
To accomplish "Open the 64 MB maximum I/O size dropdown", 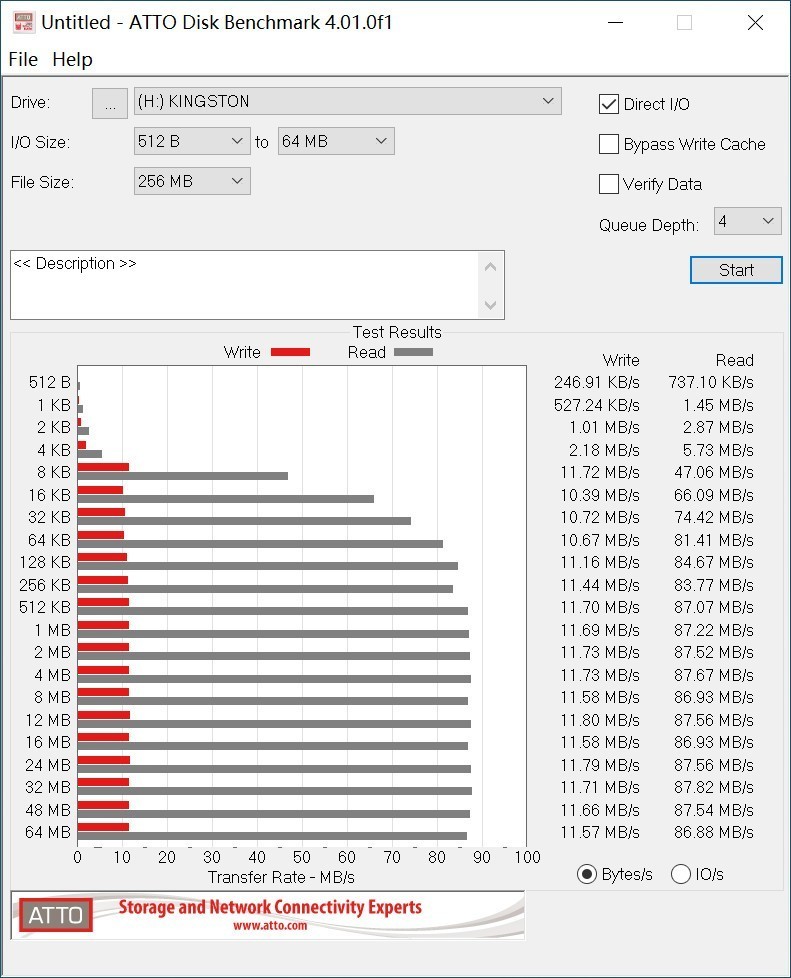I will pos(336,142).
